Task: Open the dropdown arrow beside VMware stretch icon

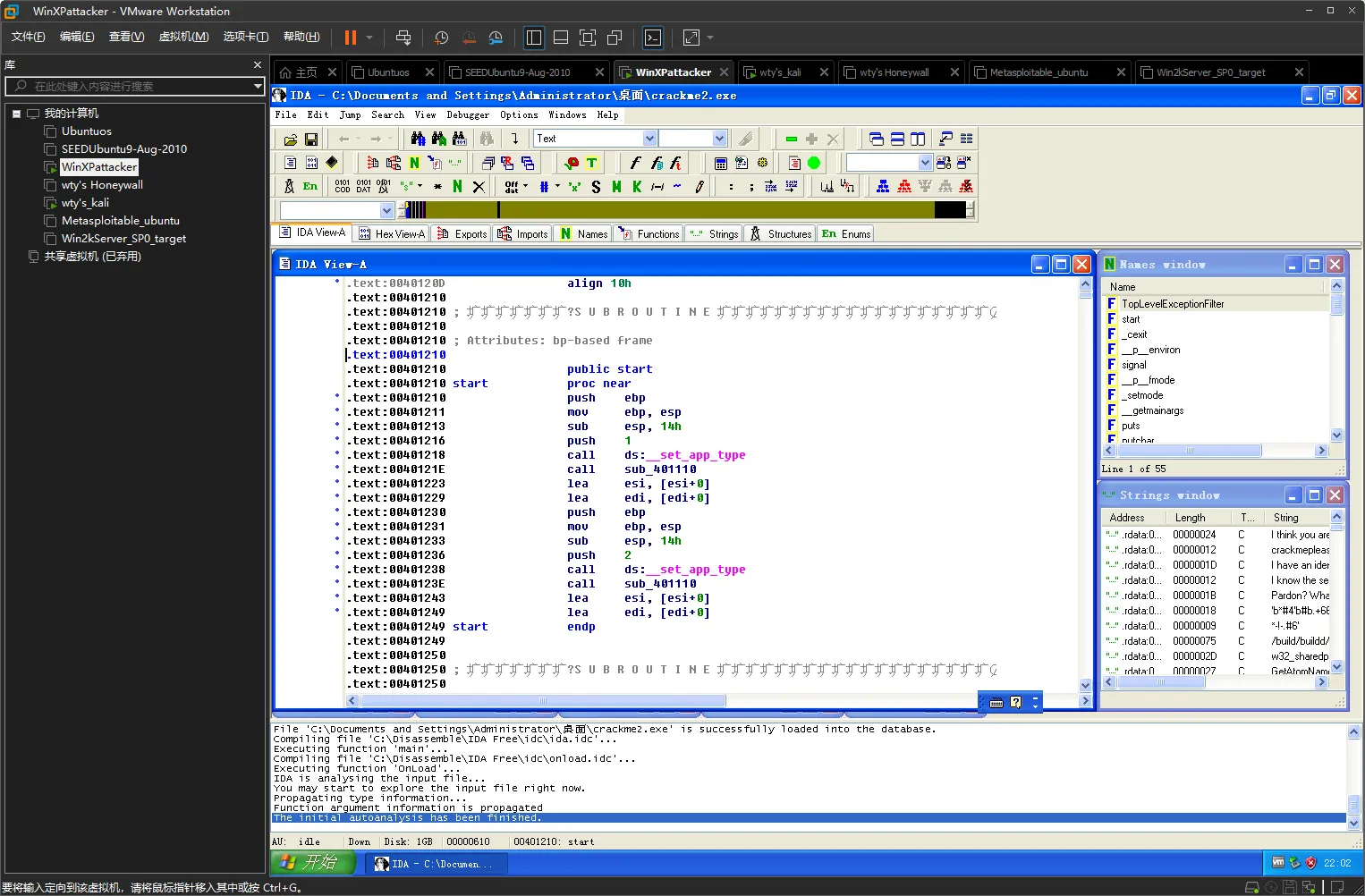Action: click(710, 38)
